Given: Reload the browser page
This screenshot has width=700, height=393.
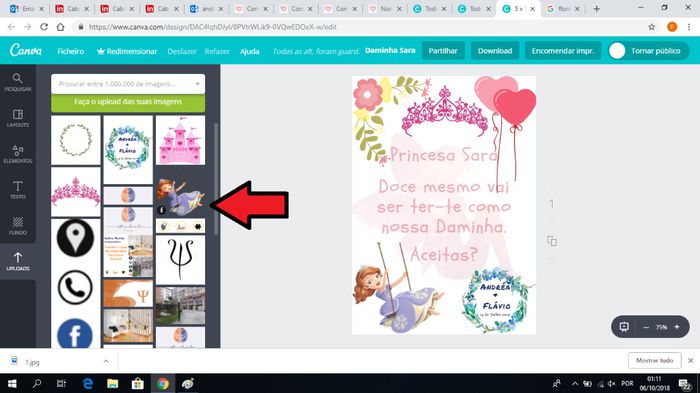Looking at the screenshot, I should (x=44, y=27).
